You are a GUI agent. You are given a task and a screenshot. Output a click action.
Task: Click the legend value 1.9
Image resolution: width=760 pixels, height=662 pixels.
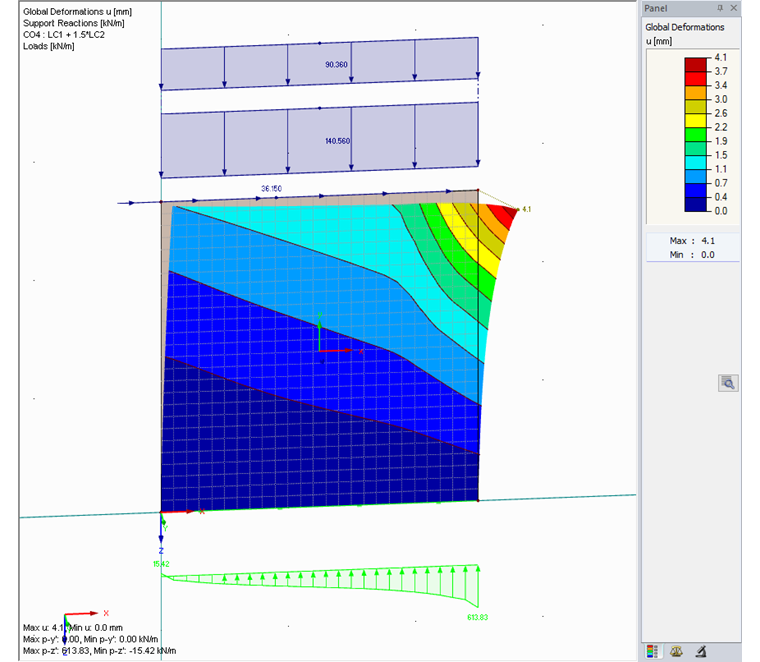tap(721, 141)
